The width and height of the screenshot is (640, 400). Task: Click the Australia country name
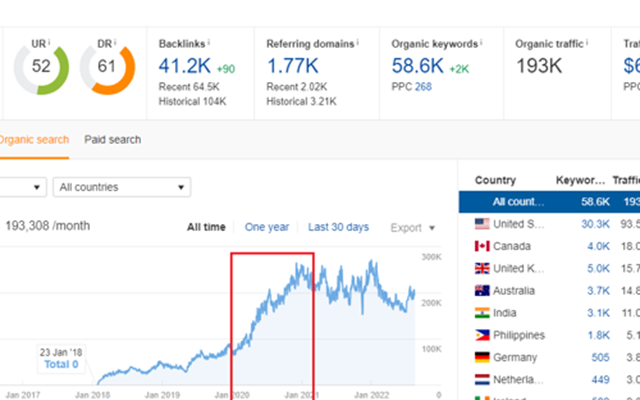point(514,291)
